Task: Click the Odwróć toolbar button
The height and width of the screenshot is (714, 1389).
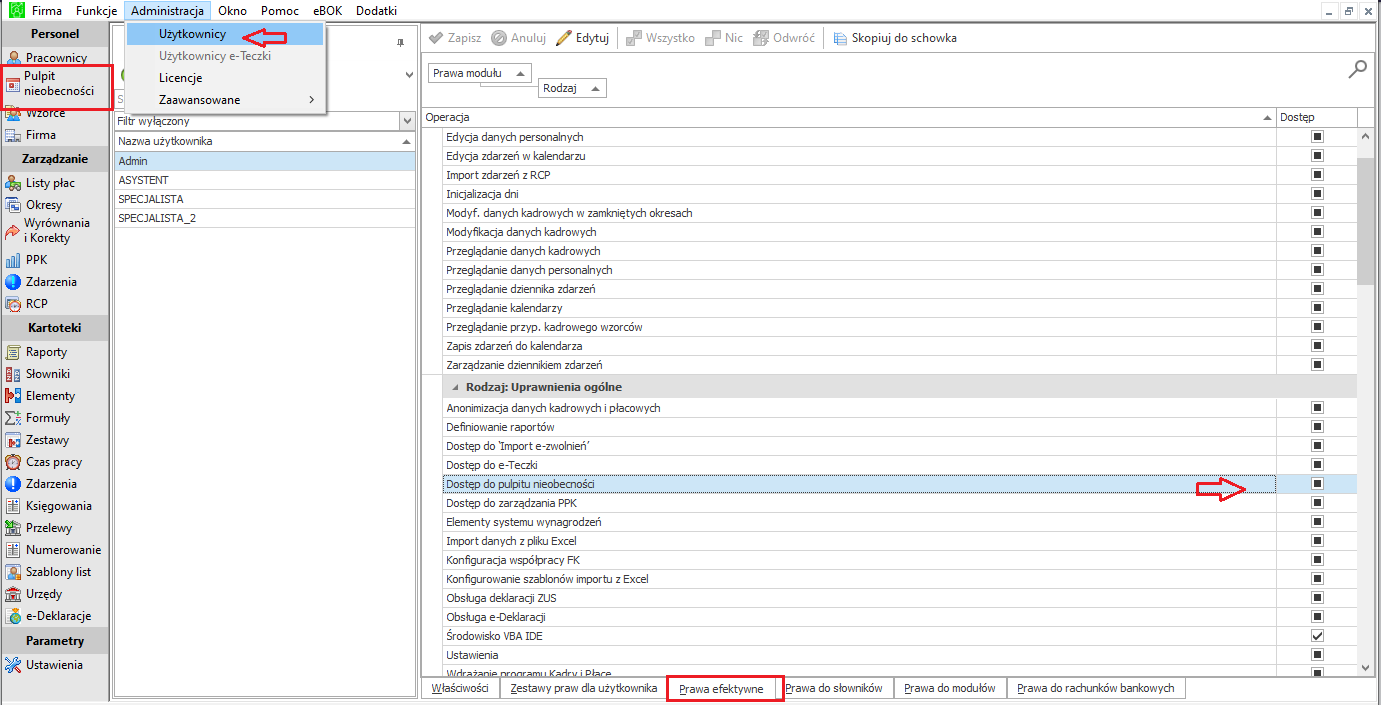Action: tap(784, 38)
